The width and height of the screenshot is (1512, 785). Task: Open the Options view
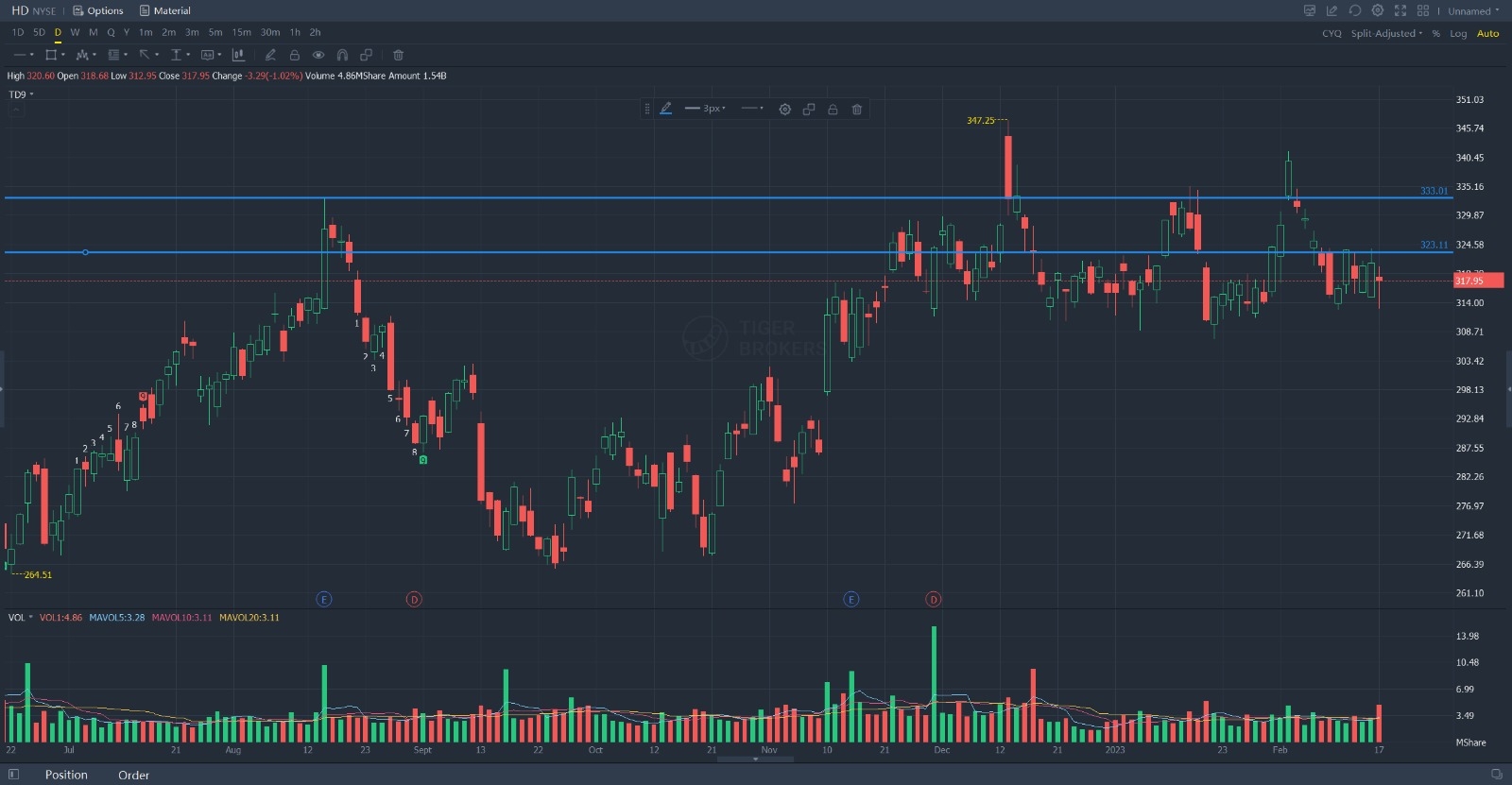(x=98, y=10)
